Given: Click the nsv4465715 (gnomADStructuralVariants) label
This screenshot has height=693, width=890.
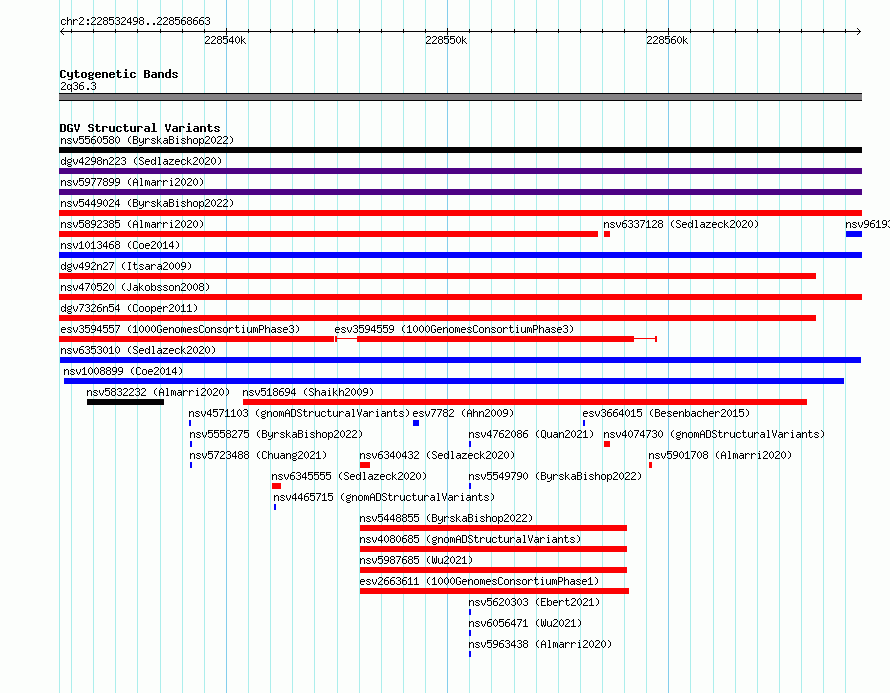Looking at the screenshot, I should click(384, 497).
